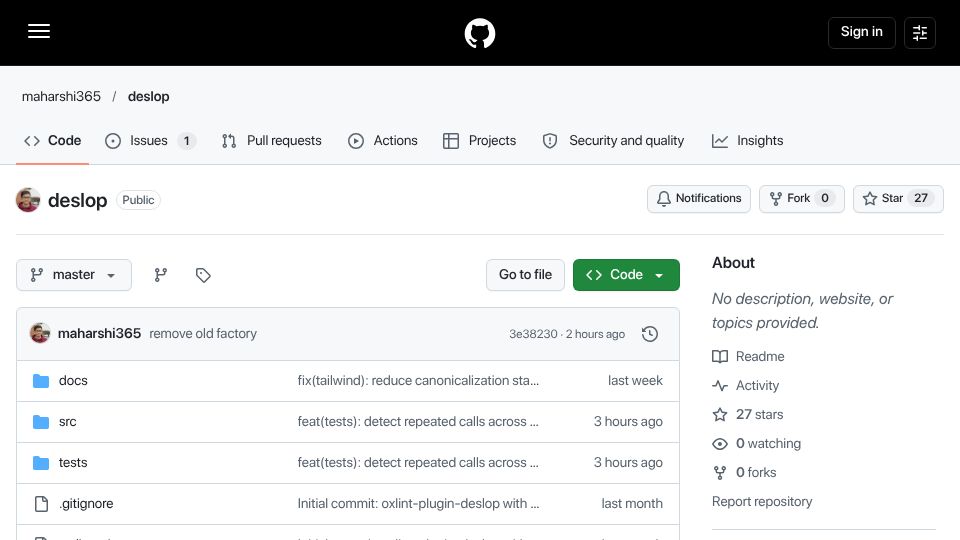Open commit hash 3e38230
The height and width of the screenshot is (540, 960).
pyautogui.click(x=533, y=334)
